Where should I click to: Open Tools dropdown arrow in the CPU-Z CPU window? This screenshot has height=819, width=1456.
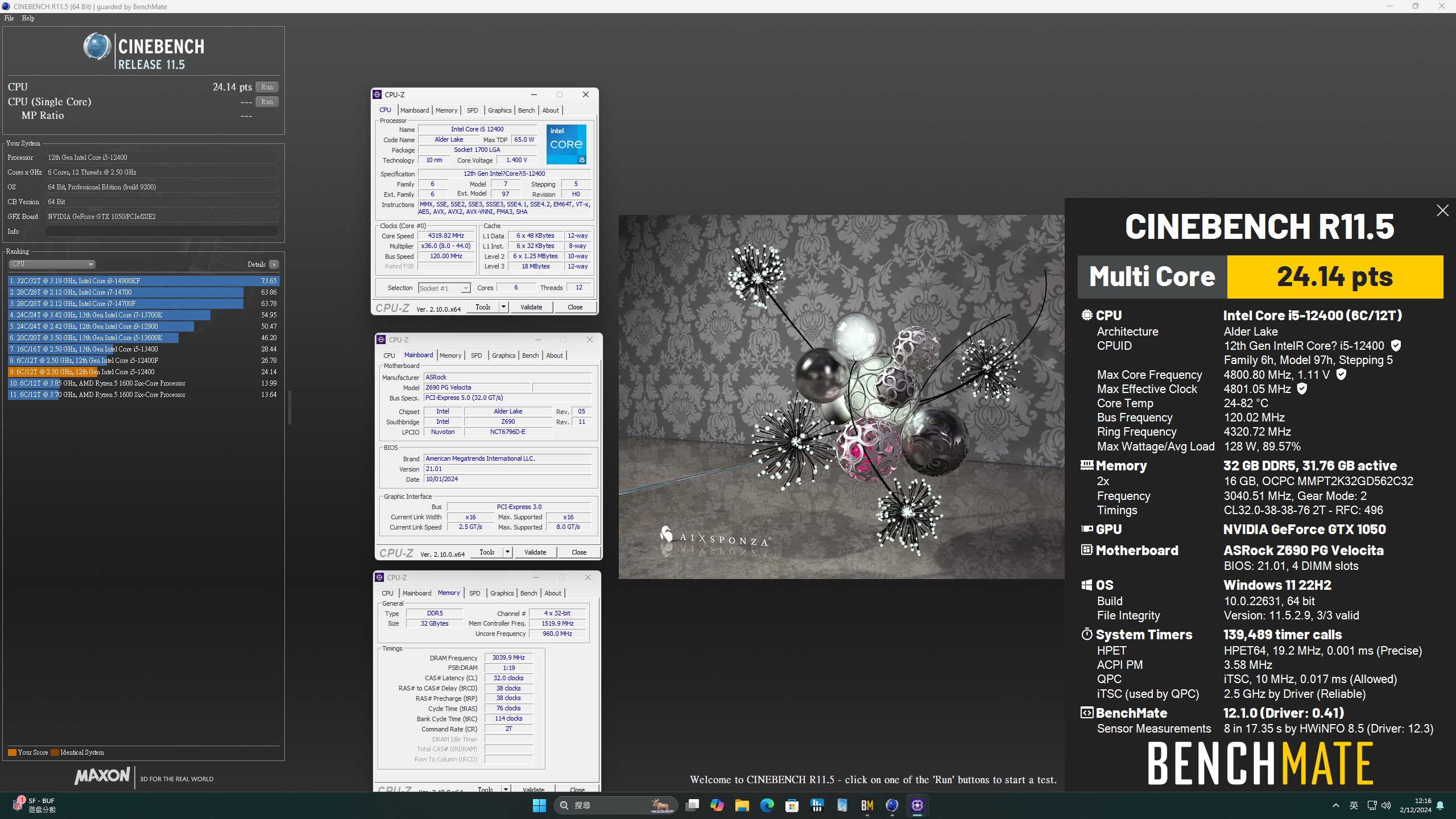[503, 307]
